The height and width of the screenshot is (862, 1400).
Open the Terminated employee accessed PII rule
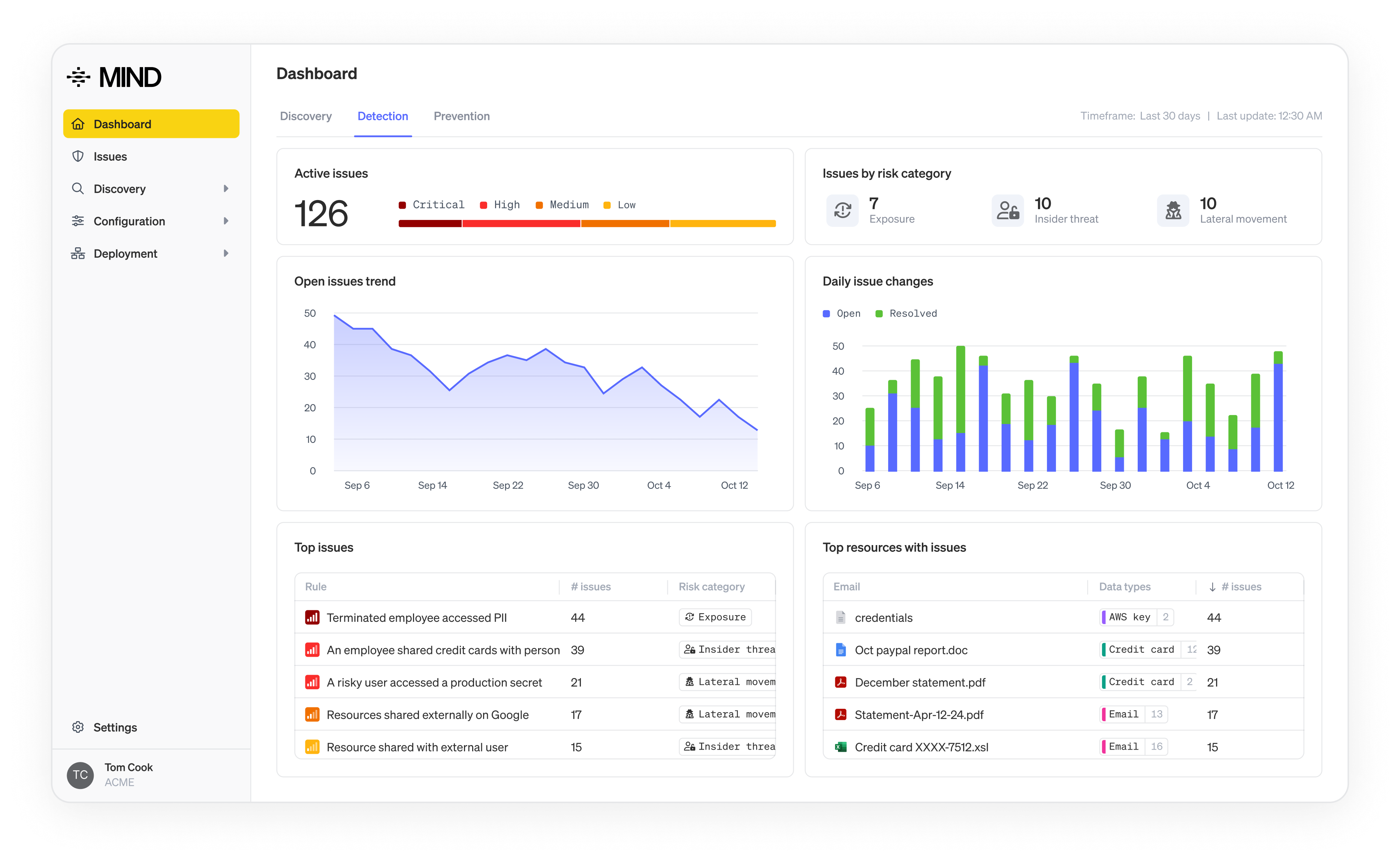[x=416, y=617]
